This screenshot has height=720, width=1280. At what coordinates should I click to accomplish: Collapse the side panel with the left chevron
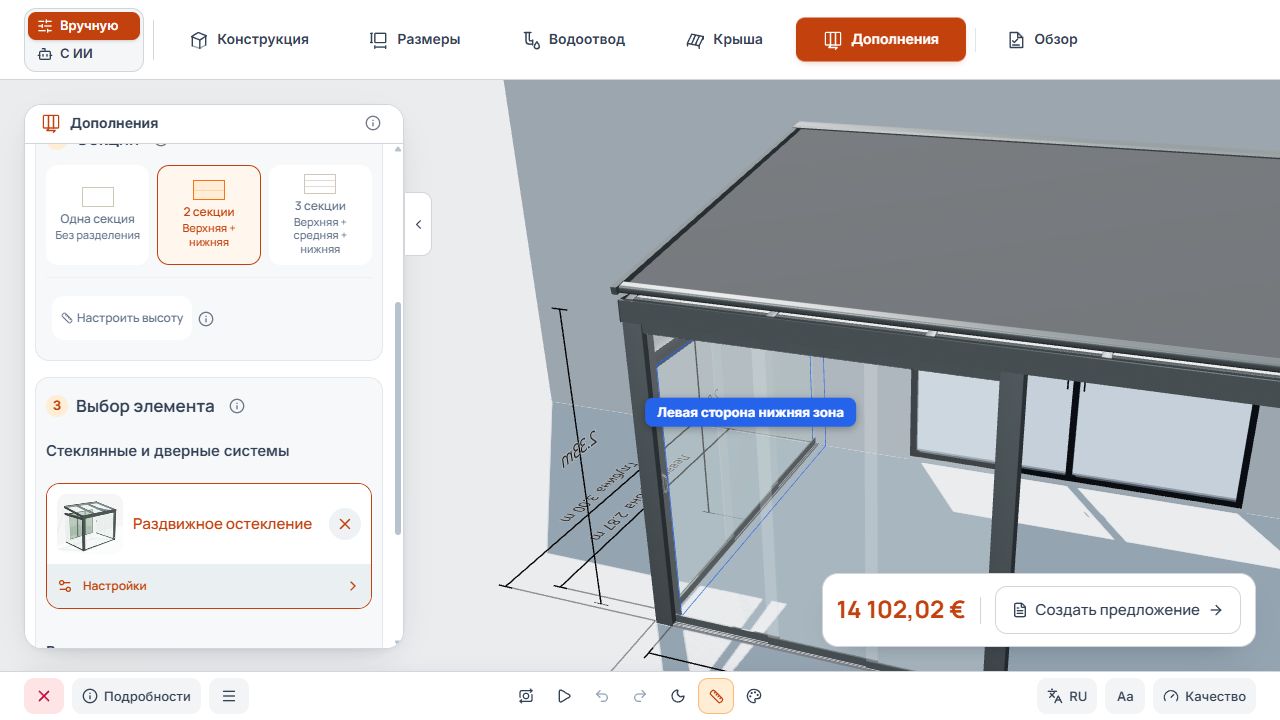(418, 224)
